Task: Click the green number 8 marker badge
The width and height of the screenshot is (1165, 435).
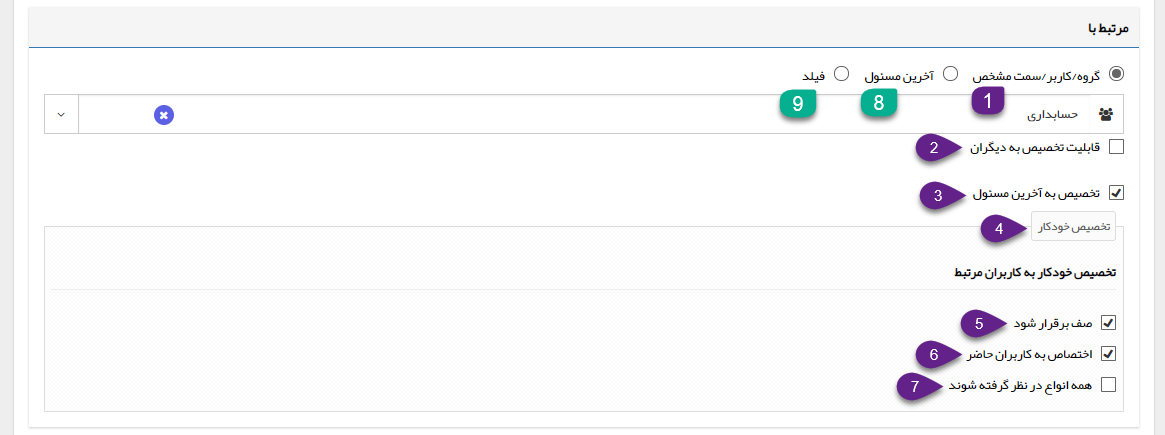Action: [879, 103]
